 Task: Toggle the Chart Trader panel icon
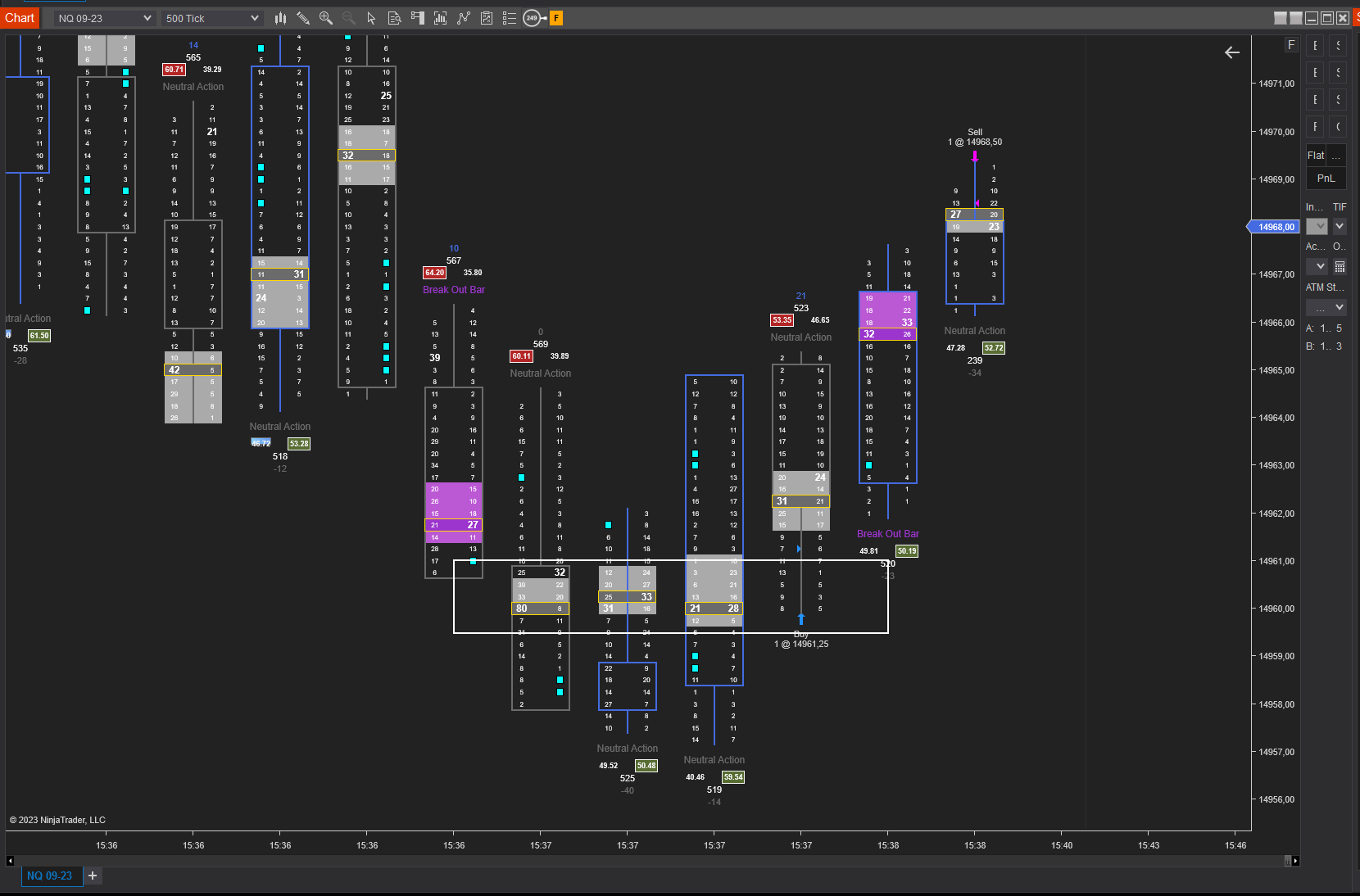[x=418, y=18]
